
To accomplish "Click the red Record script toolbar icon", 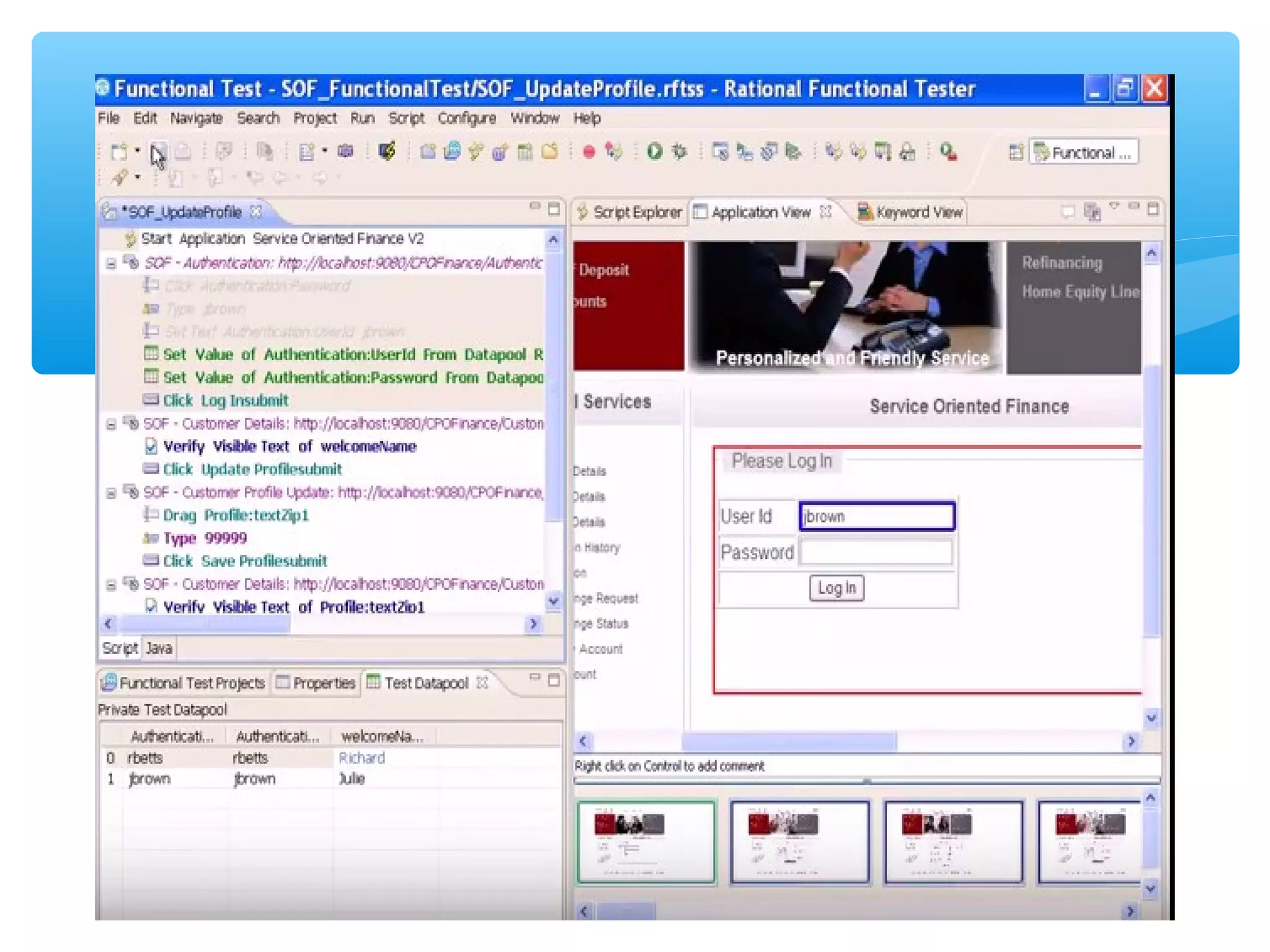I will click(x=588, y=152).
